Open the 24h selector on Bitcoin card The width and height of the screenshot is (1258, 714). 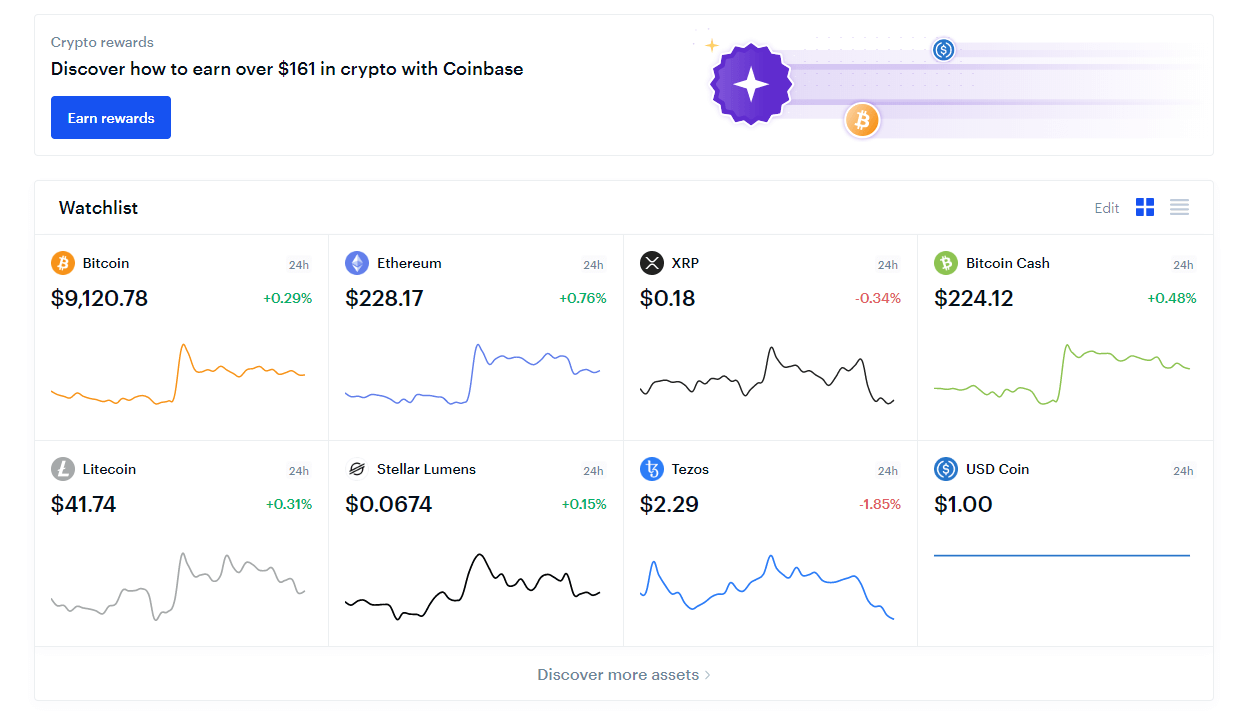point(299,265)
